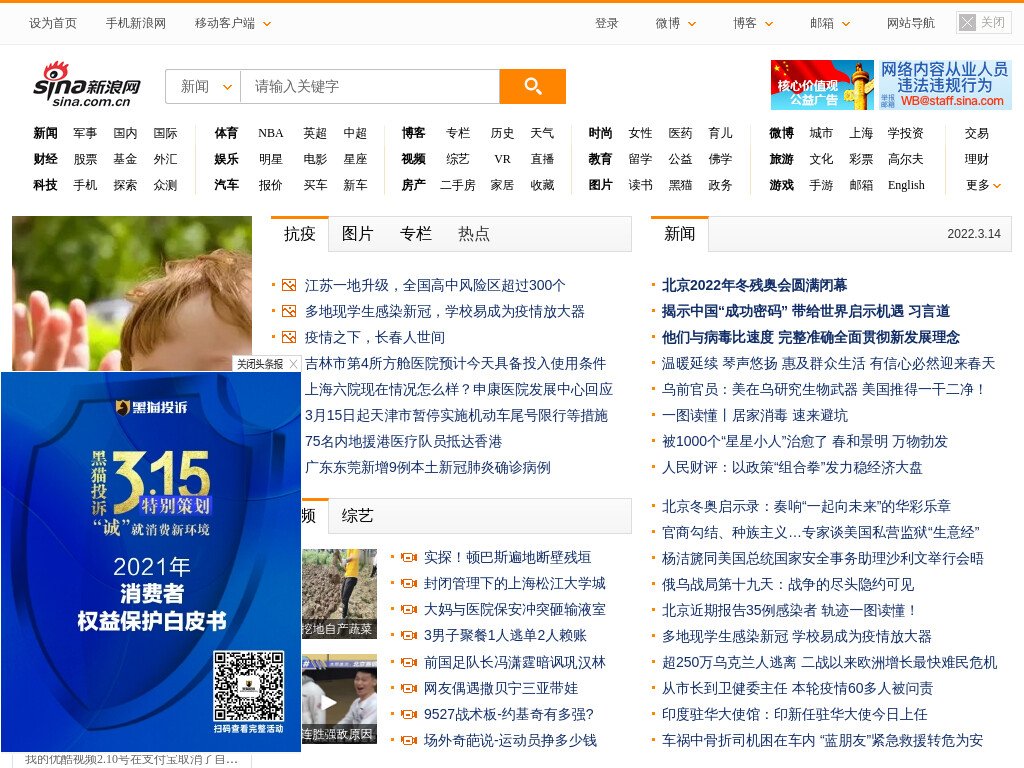Open the VR channel link
The height and width of the screenshot is (768, 1024).
click(x=502, y=159)
